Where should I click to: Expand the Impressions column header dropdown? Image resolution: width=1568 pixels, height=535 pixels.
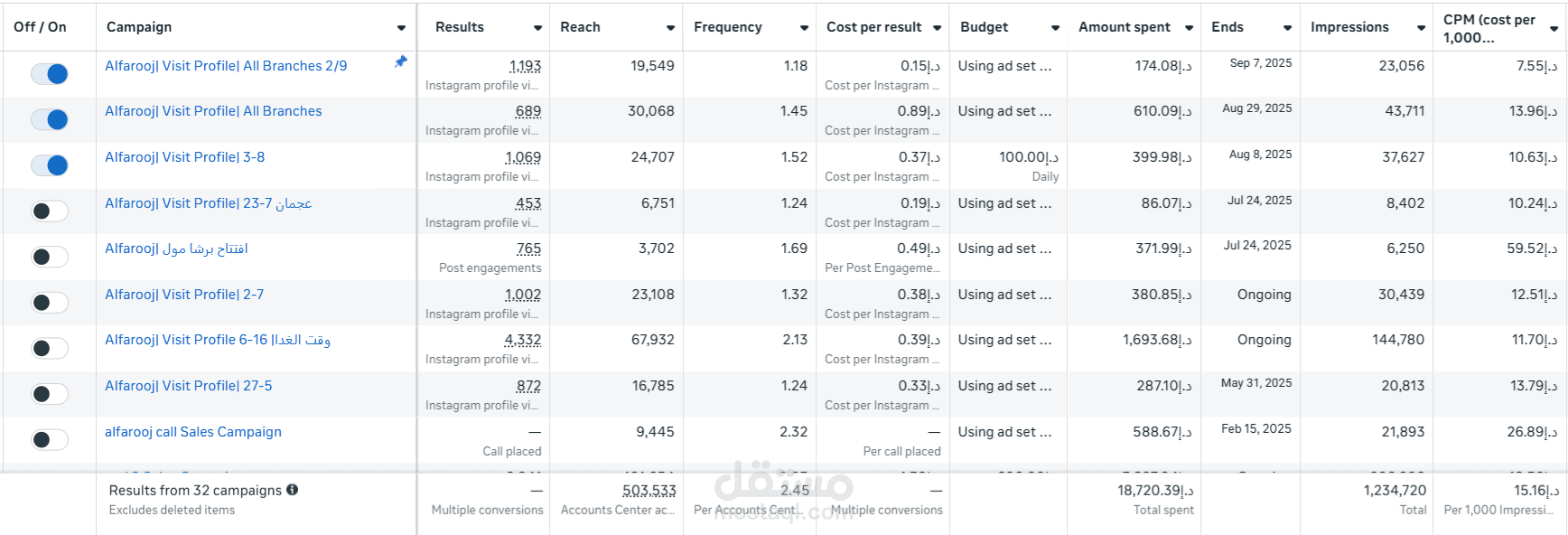(x=1421, y=28)
